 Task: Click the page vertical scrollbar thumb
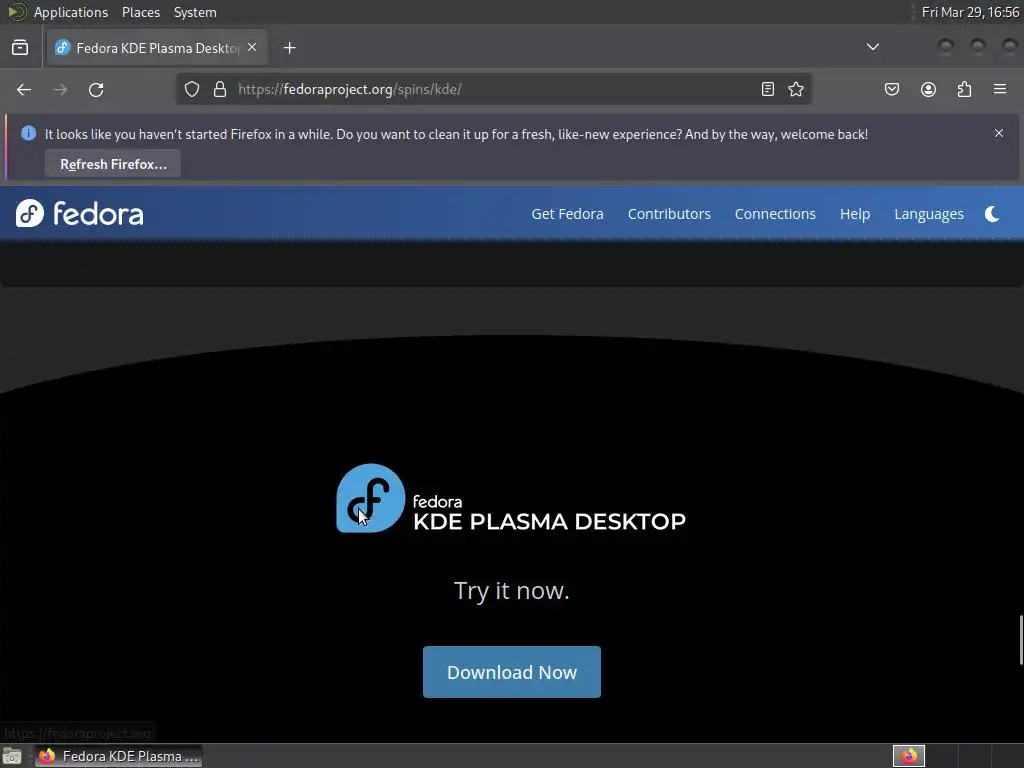point(1020,639)
